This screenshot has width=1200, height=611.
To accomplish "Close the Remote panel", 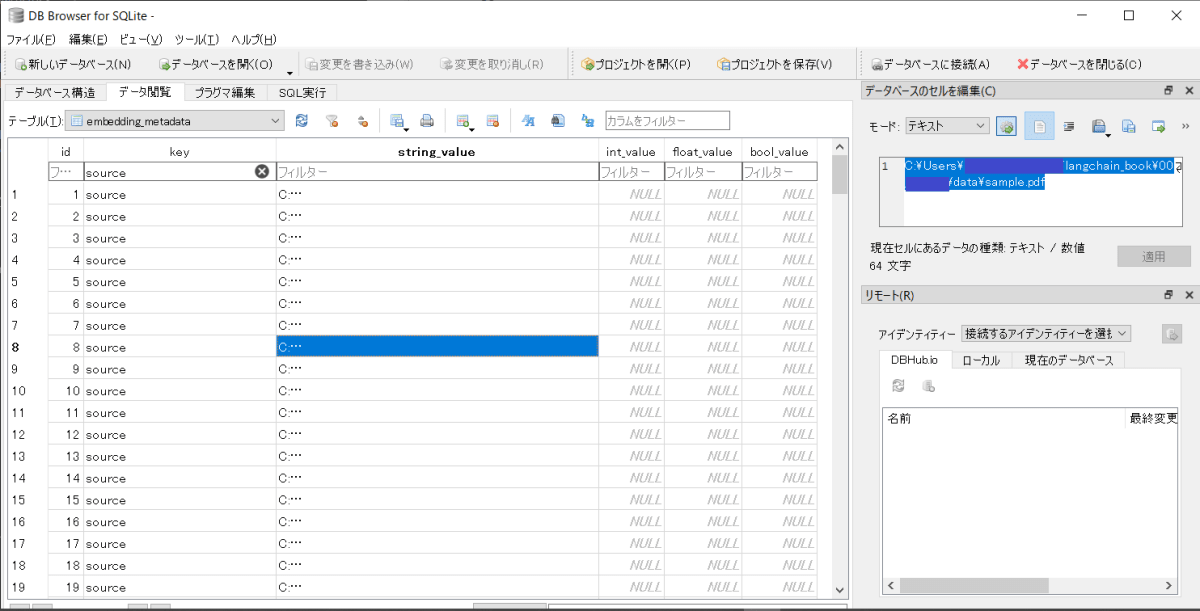I will (x=1189, y=295).
